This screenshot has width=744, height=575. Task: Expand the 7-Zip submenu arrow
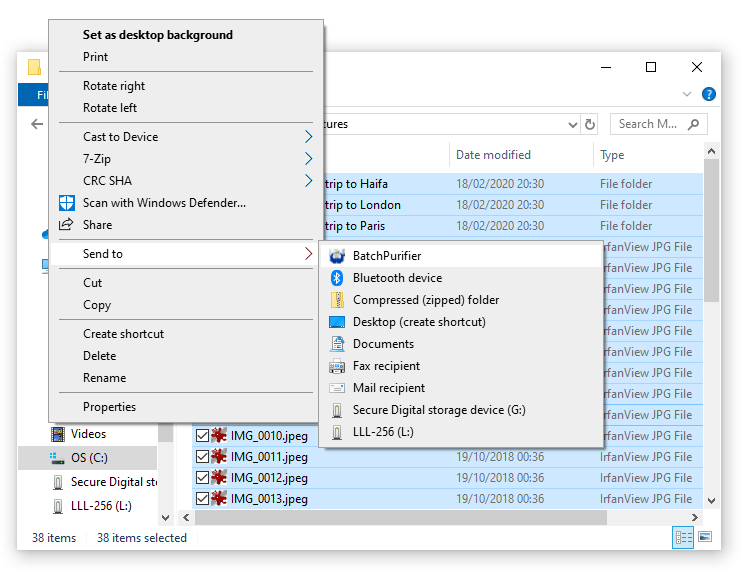(308, 159)
